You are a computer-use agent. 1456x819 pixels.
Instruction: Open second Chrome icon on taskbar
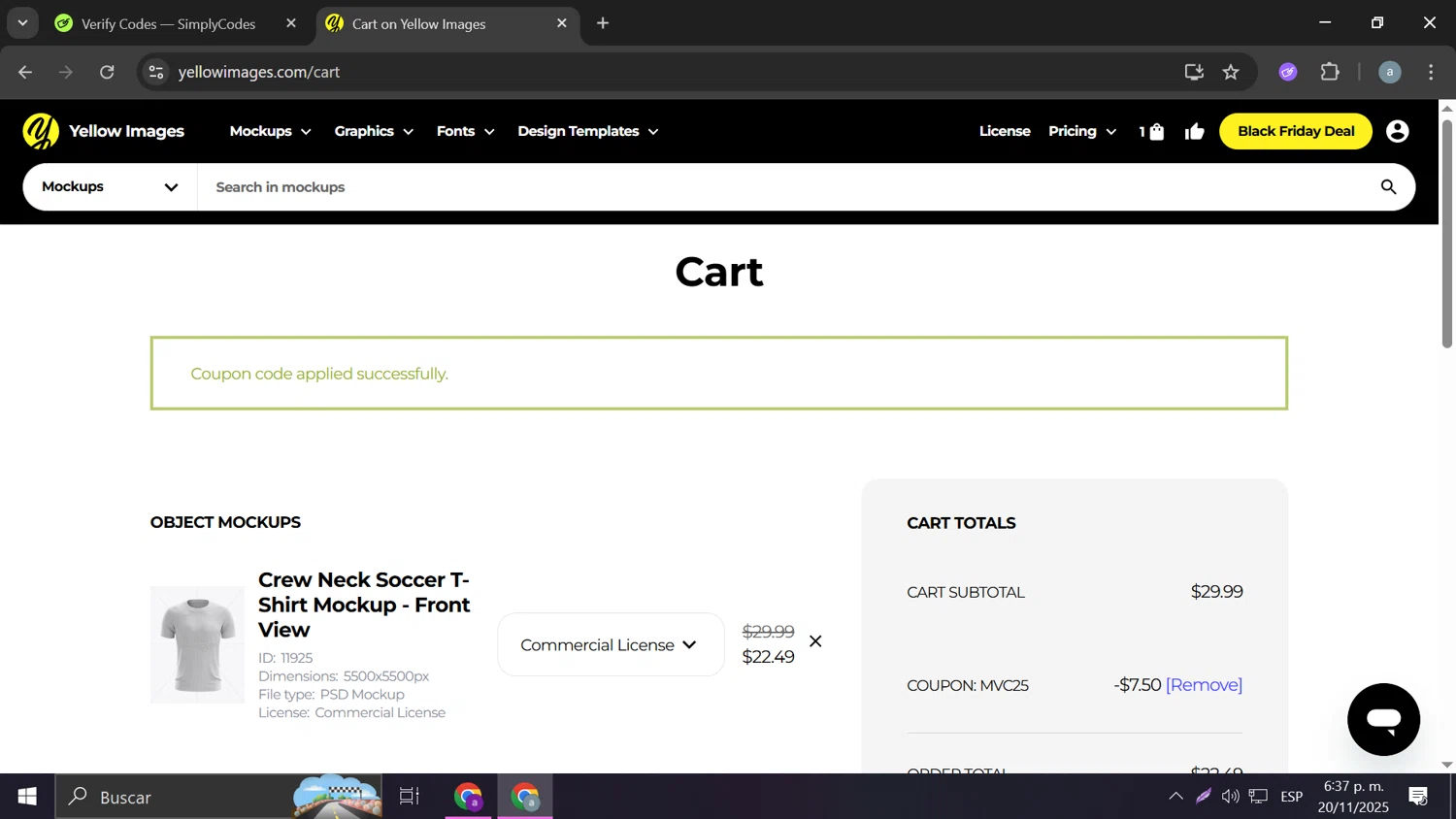click(525, 797)
